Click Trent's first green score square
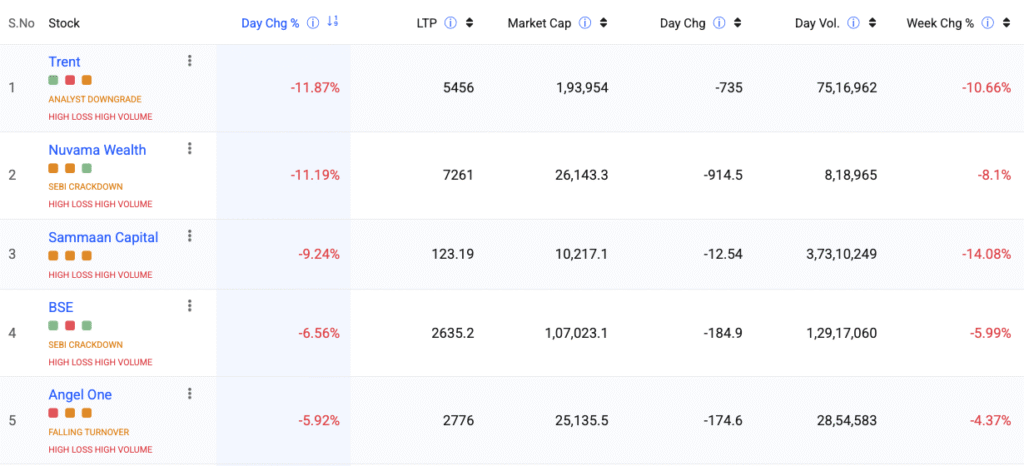1024x466 pixels. (54, 80)
